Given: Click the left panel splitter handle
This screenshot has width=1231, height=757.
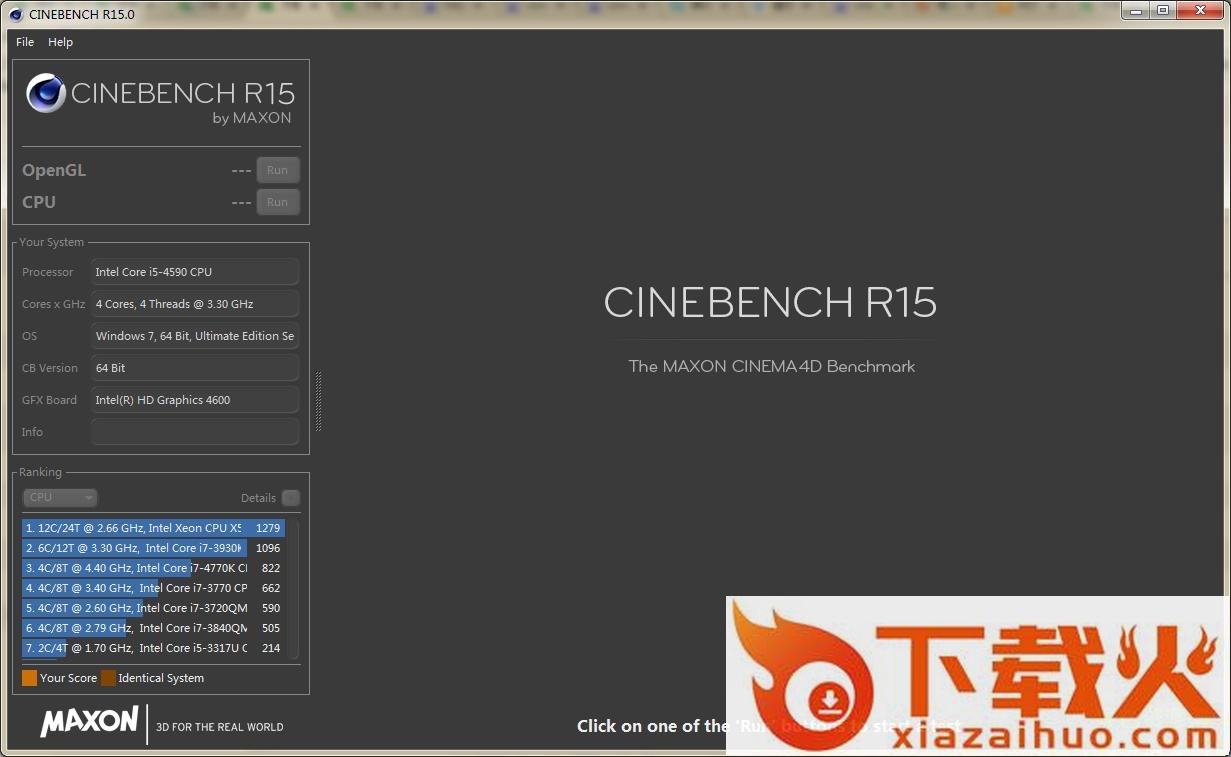Looking at the screenshot, I should (318, 401).
